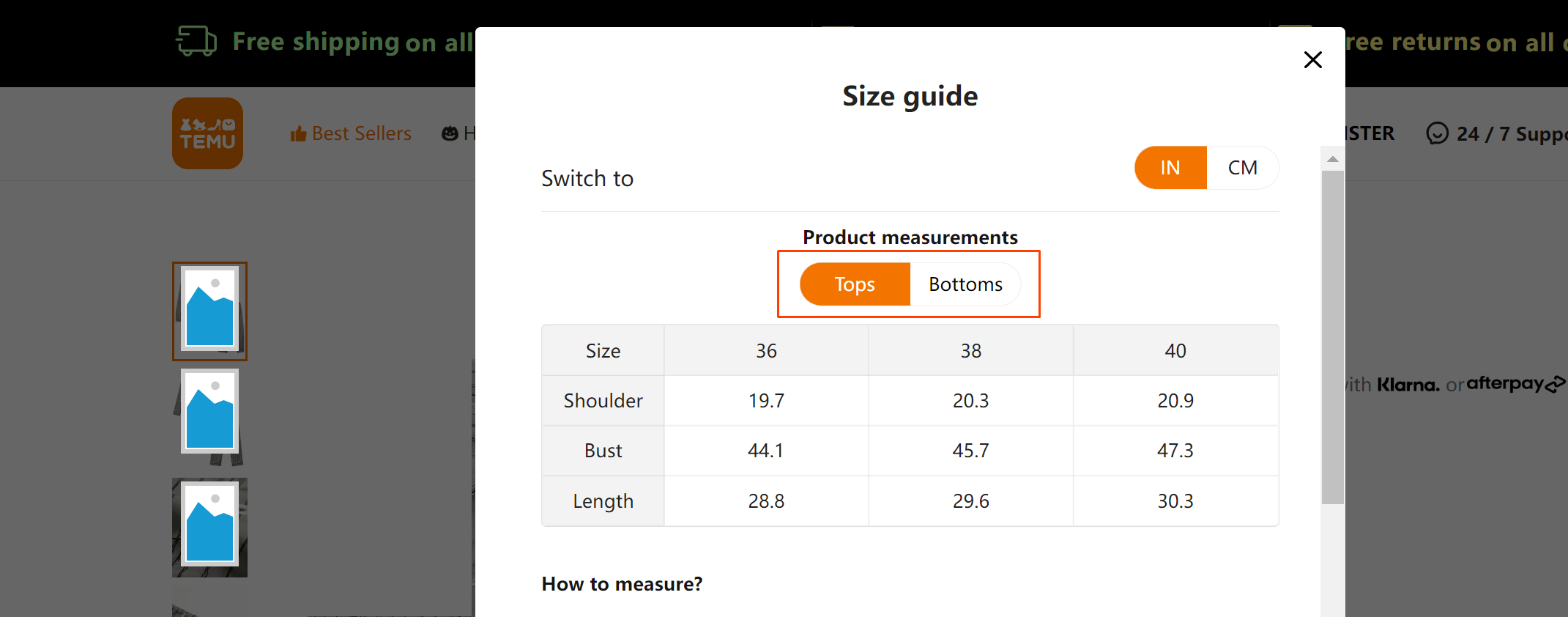The width and height of the screenshot is (1568, 617).
Task: Click the 24/7 Support chat icon
Action: coord(1437,133)
